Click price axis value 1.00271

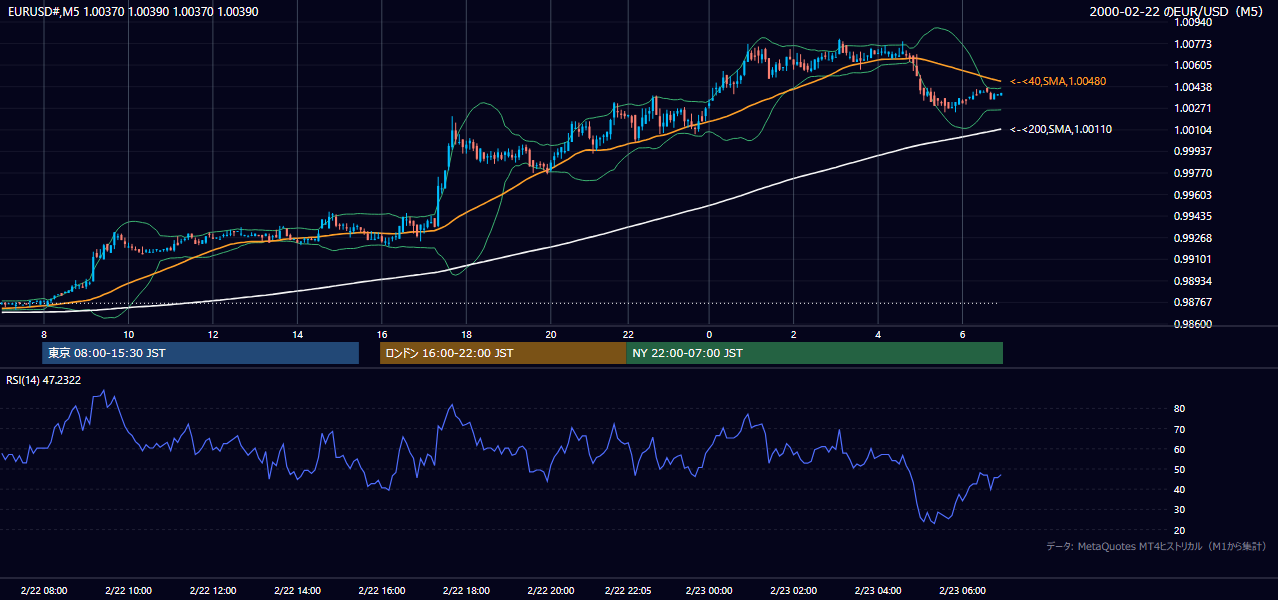click(x=1193, y=108)
